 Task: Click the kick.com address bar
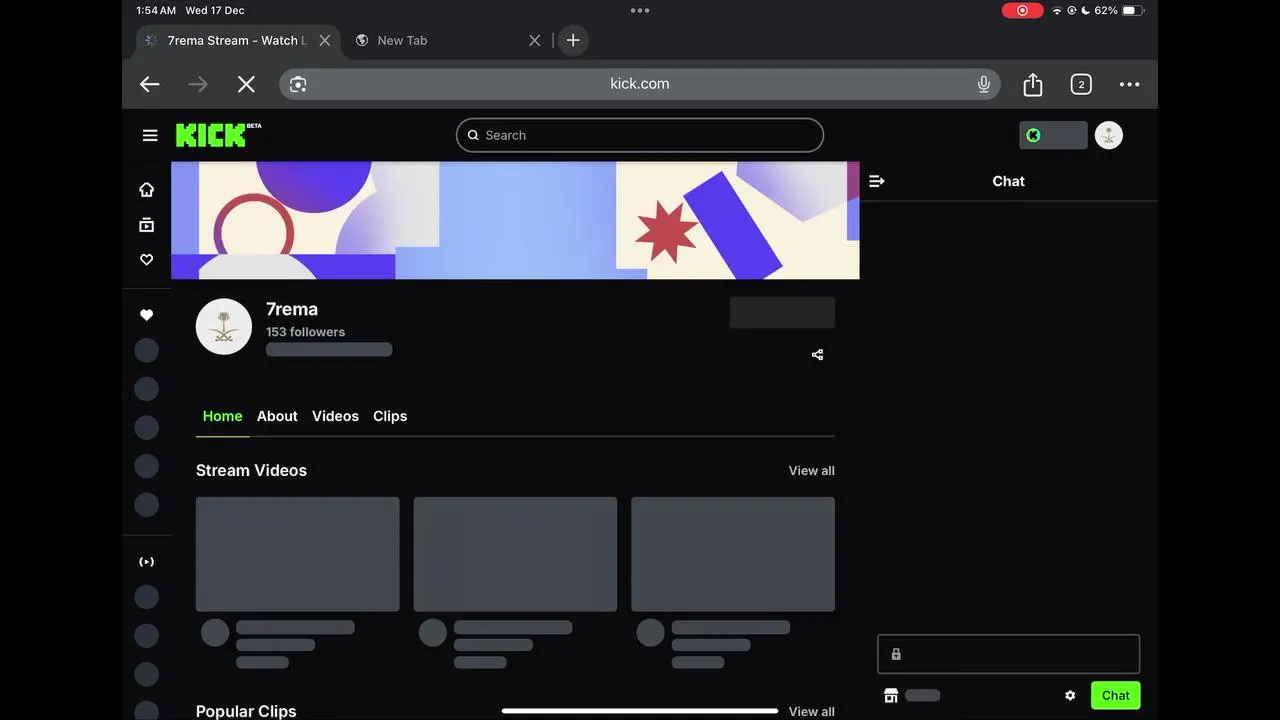tap(640, 84)
